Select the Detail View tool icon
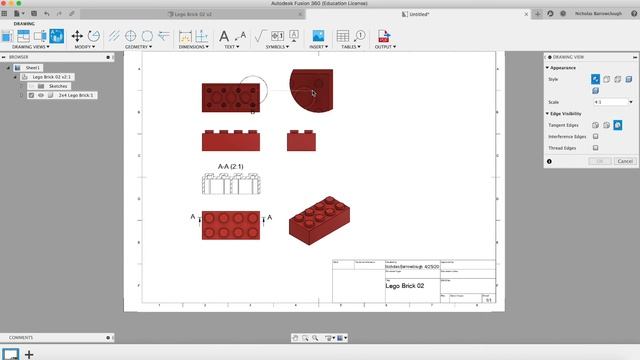 56,36
